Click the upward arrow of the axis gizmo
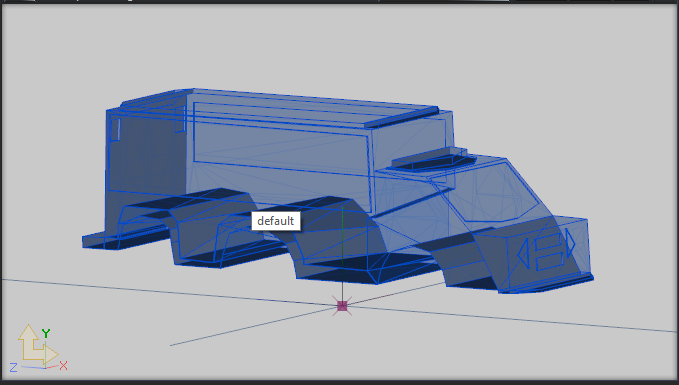 pyautogui.click(x=29, y=341)
